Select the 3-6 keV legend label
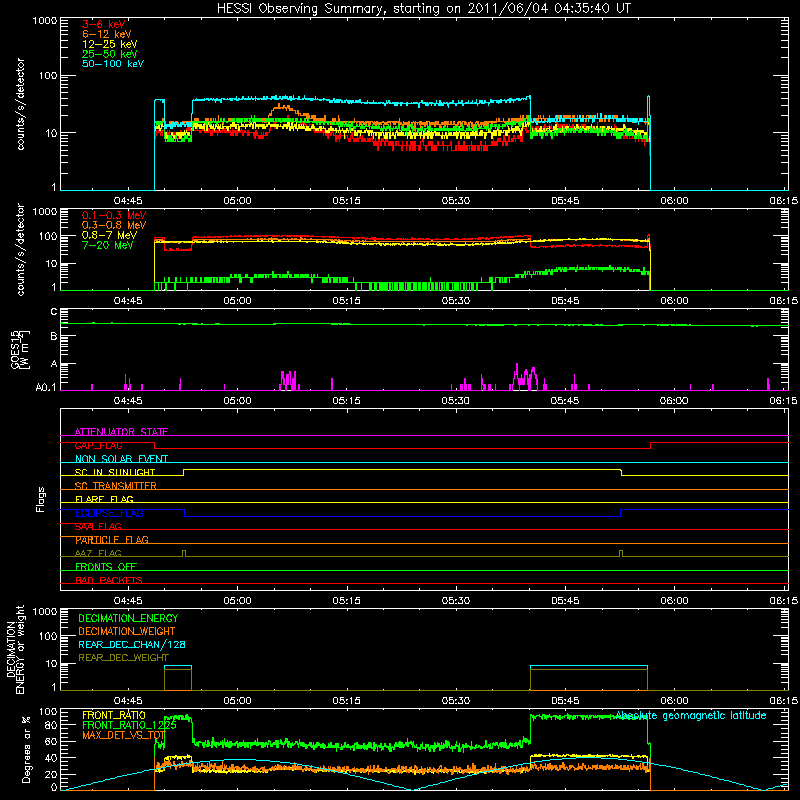 pyautogui.click(x=103, y=24)
